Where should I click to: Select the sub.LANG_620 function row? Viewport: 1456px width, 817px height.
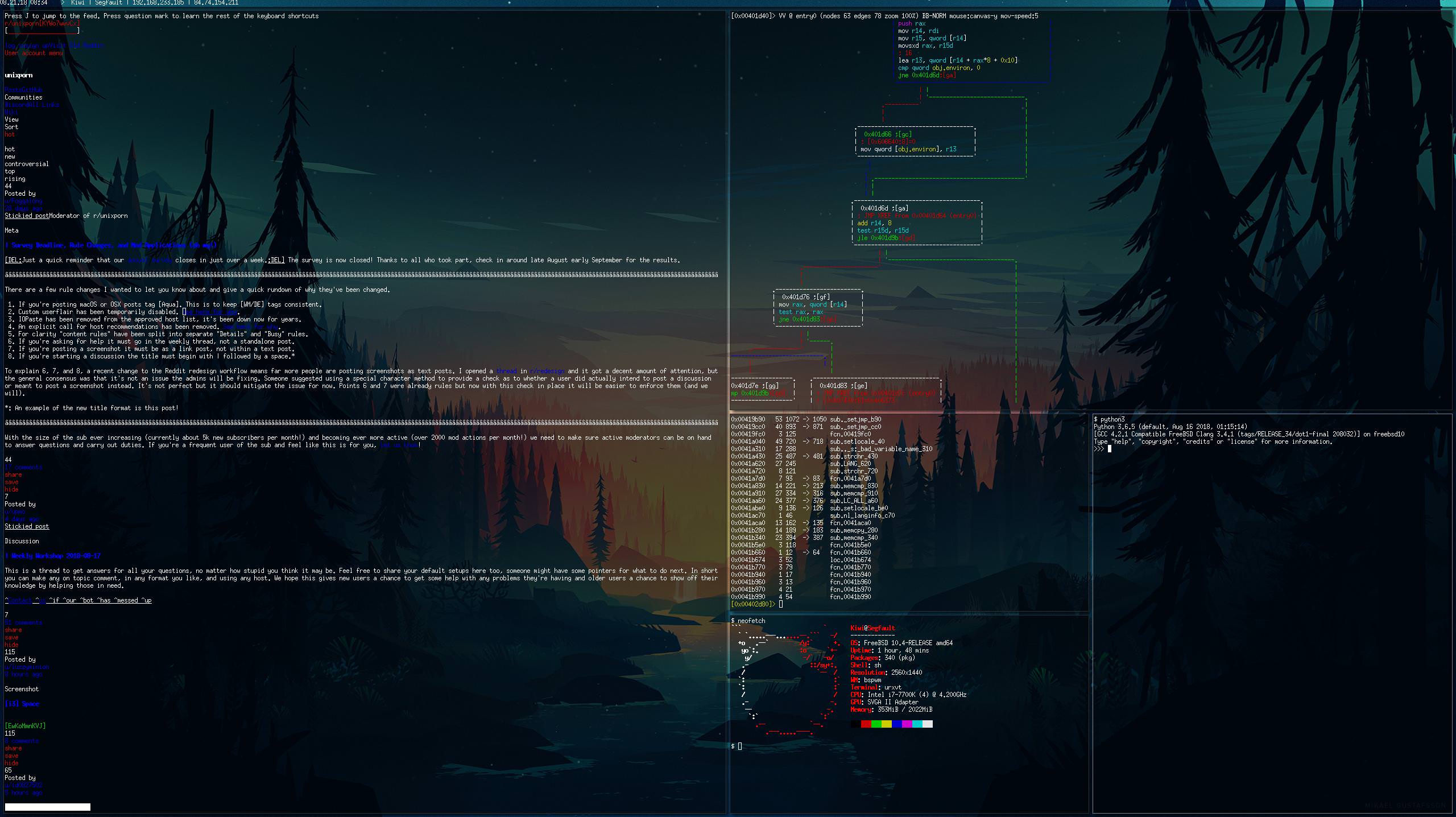pos(801,464)
